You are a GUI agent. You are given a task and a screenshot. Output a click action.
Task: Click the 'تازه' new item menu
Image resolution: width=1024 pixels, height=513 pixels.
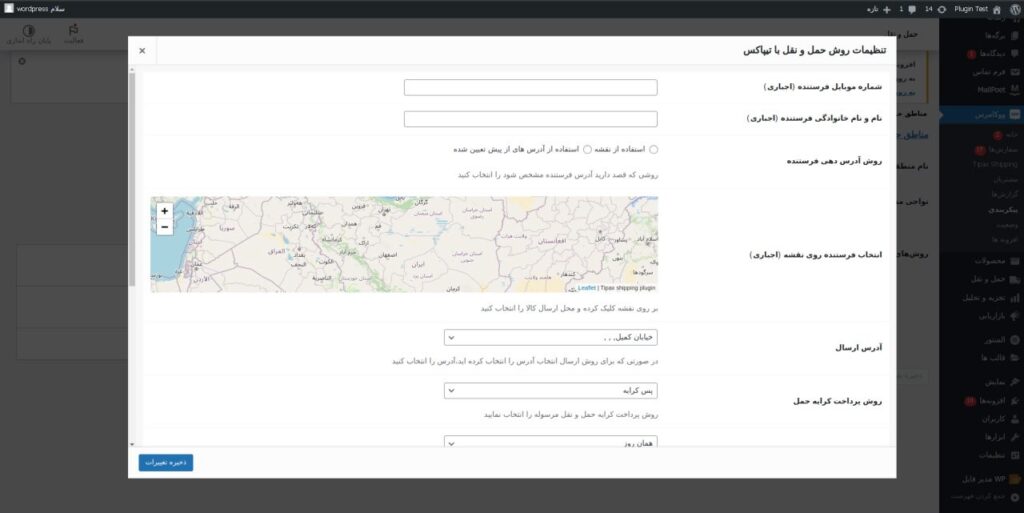(872, 9)
